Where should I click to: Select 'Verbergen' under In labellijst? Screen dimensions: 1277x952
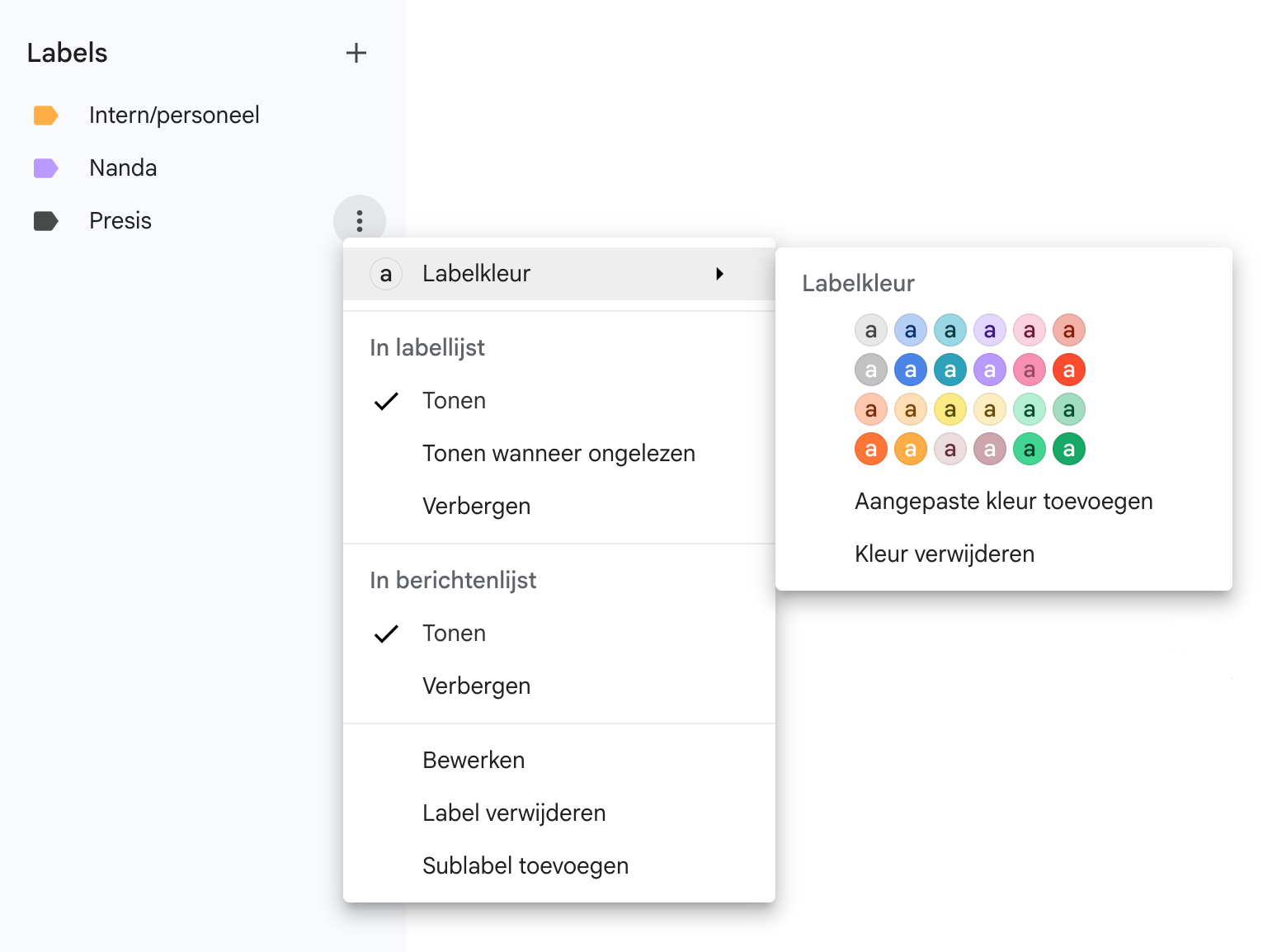(476, 506)
